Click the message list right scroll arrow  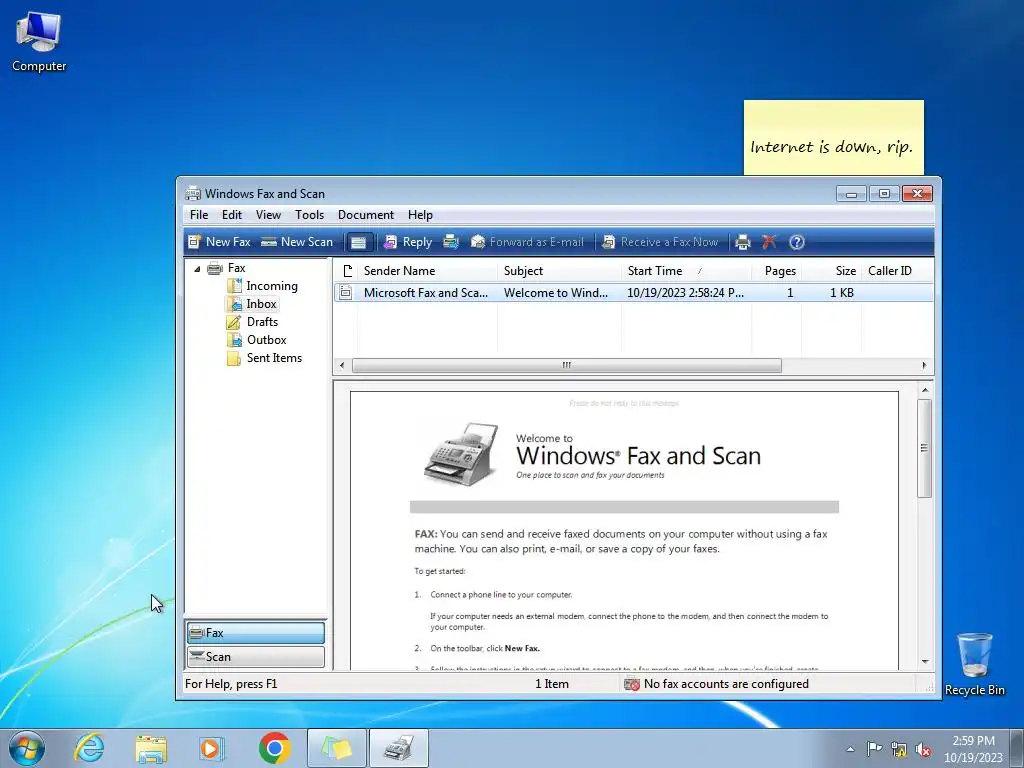[x=924, y=366]
